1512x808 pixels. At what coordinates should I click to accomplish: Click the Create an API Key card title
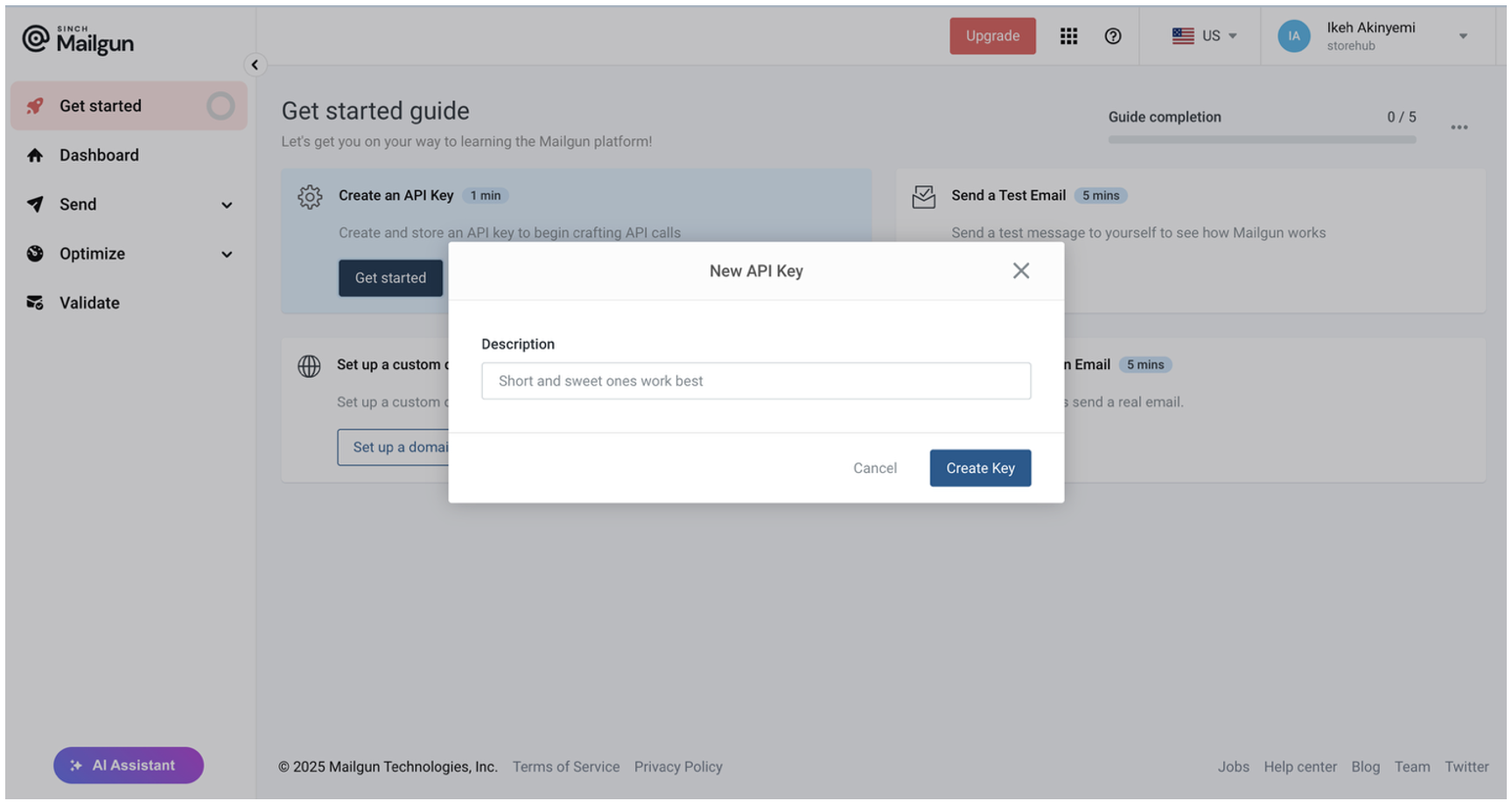point(395,196)
